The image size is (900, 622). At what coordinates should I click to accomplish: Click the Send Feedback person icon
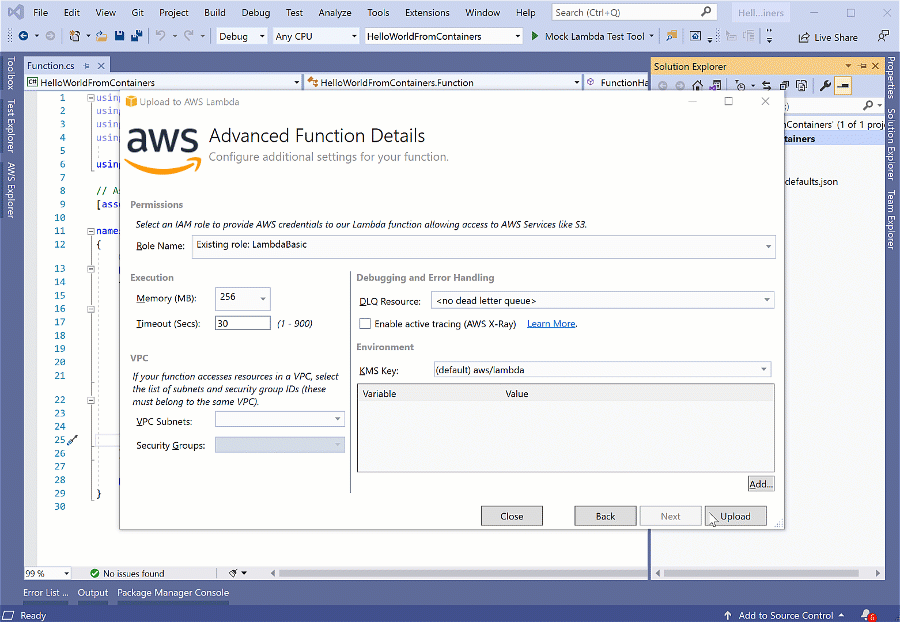[x=883, y=36]
